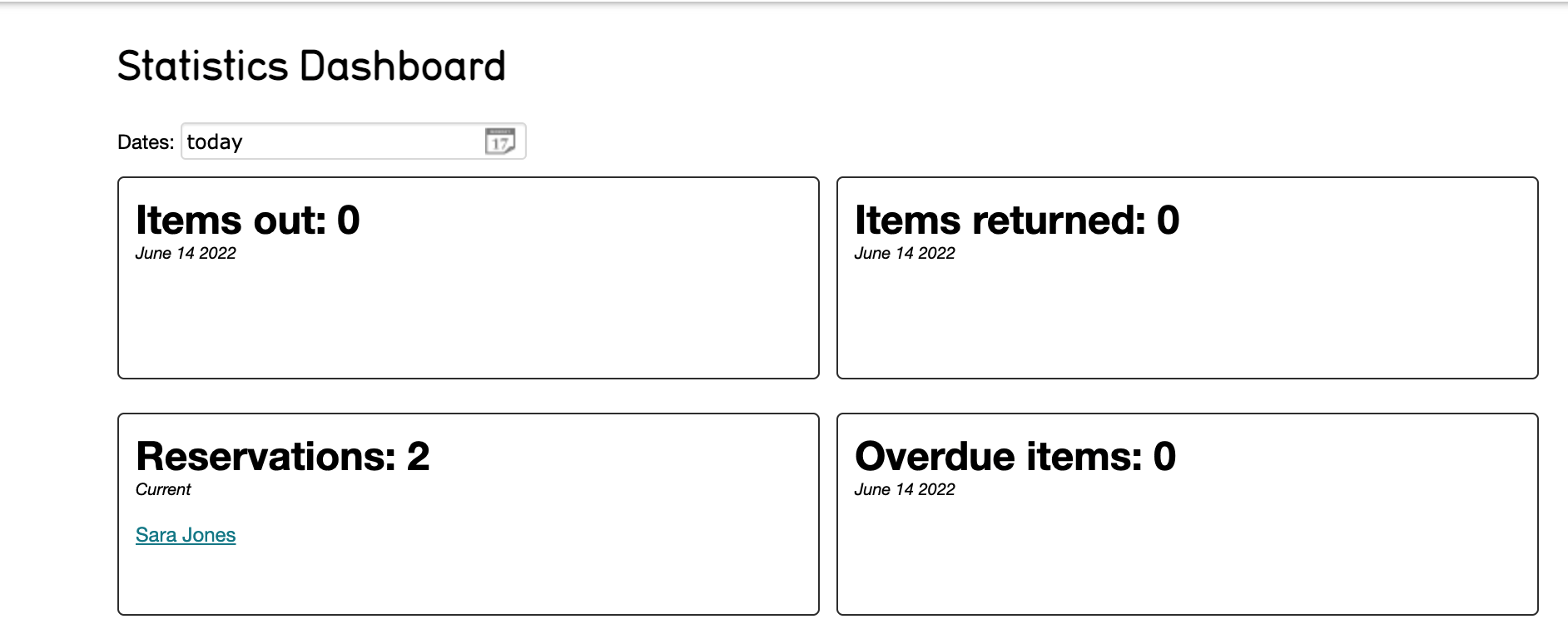The image size is (1568, 639).
Task: Click the zero count beside Overdue items
Action: pyautogui.click(x=1164, y=457)
